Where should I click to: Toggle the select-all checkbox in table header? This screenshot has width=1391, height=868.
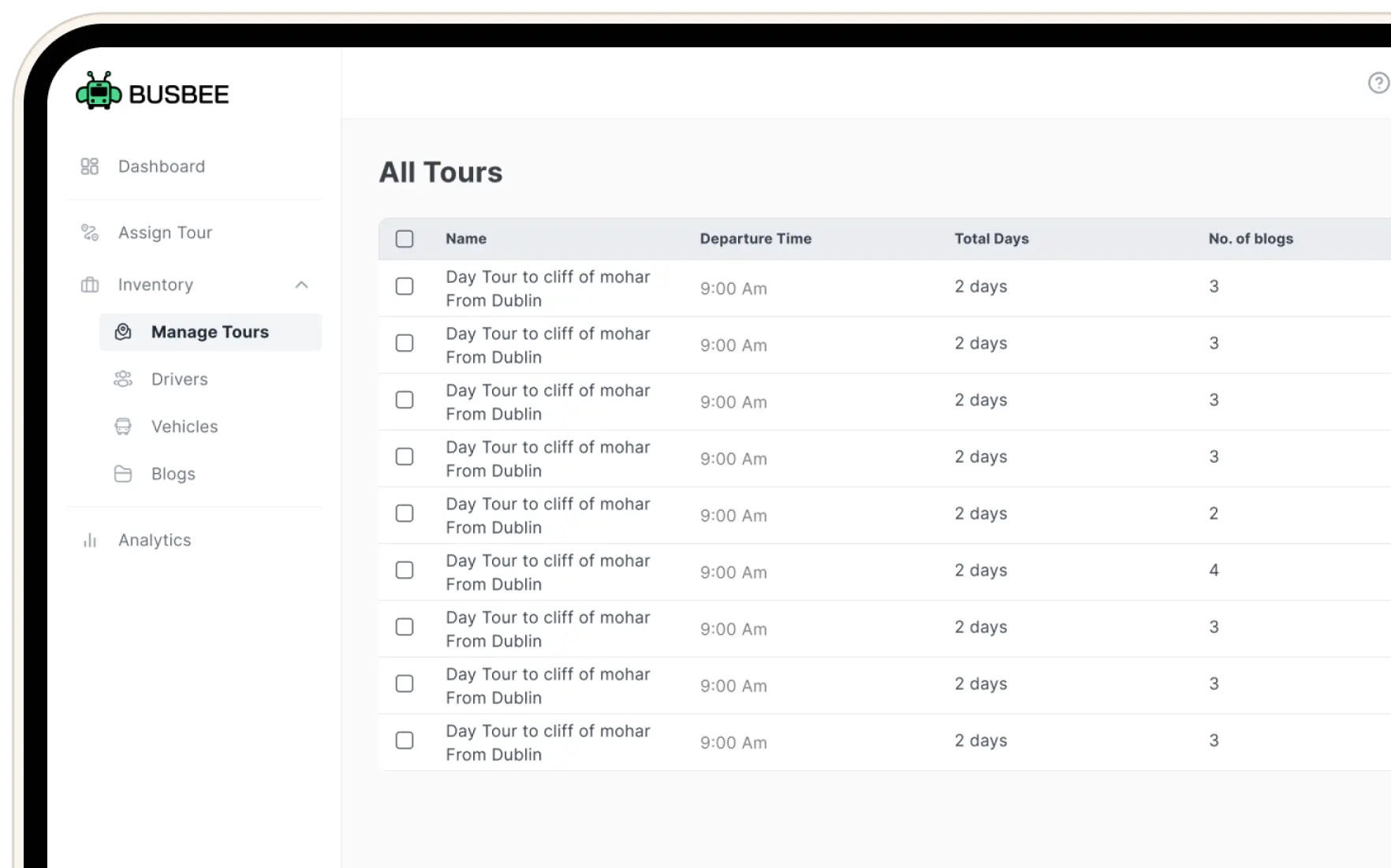pyautogui.click(x=405, y=239)
